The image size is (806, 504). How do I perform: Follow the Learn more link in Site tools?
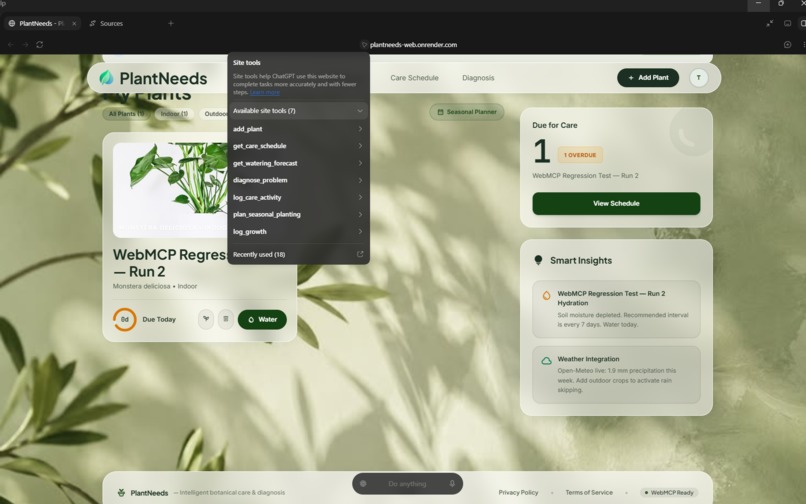[x=265, y=93]
